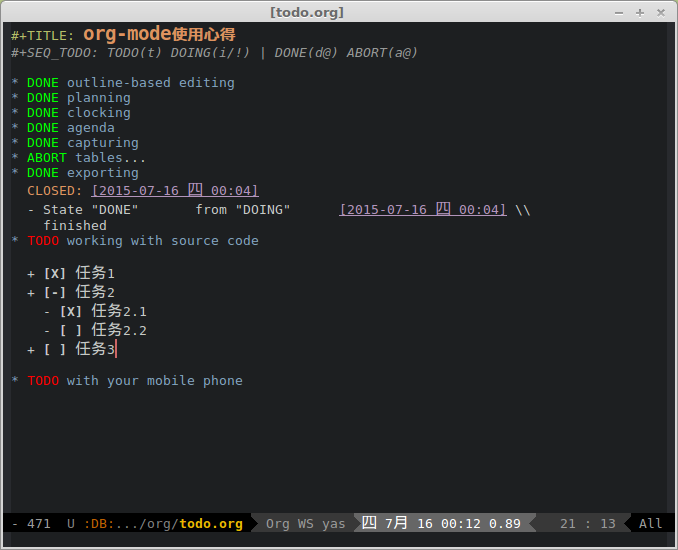Click the DONE keyword before exporting
Viewport: 678px width, 550px height.
43,173
